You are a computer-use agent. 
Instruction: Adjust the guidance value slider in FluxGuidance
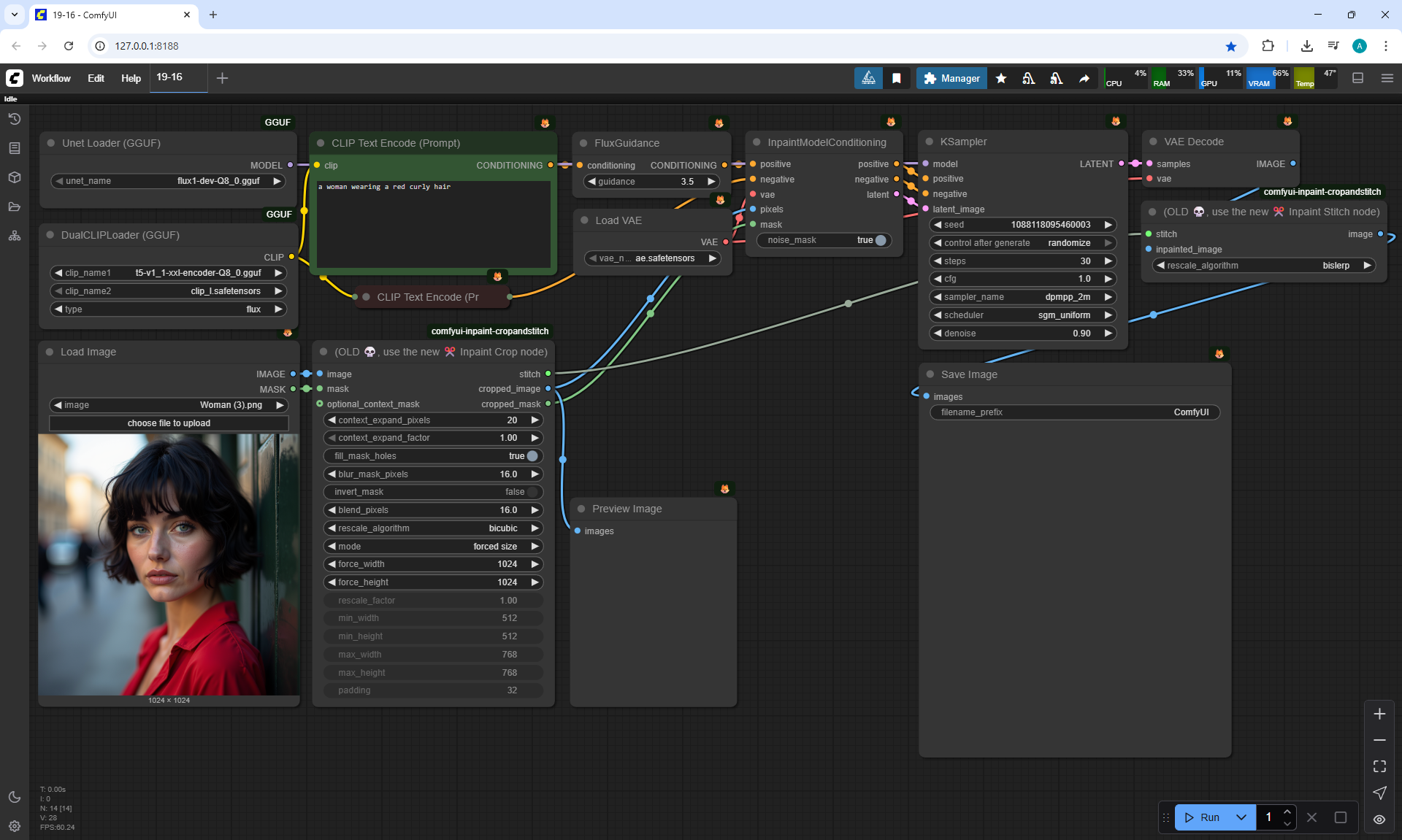click(651, 182)
